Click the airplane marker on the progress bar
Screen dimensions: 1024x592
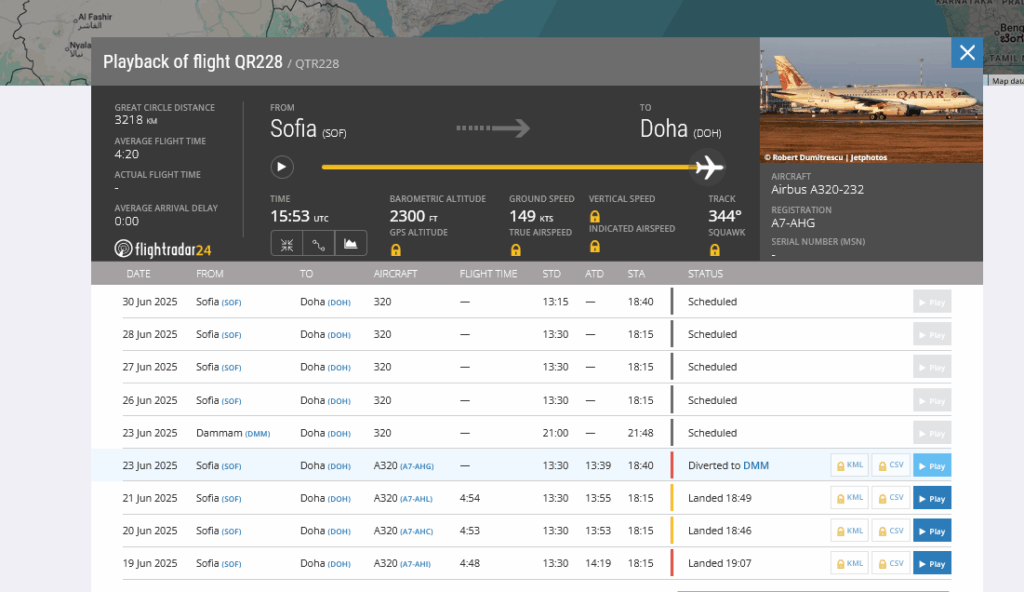pyautogui.click(x=709, y=167)
